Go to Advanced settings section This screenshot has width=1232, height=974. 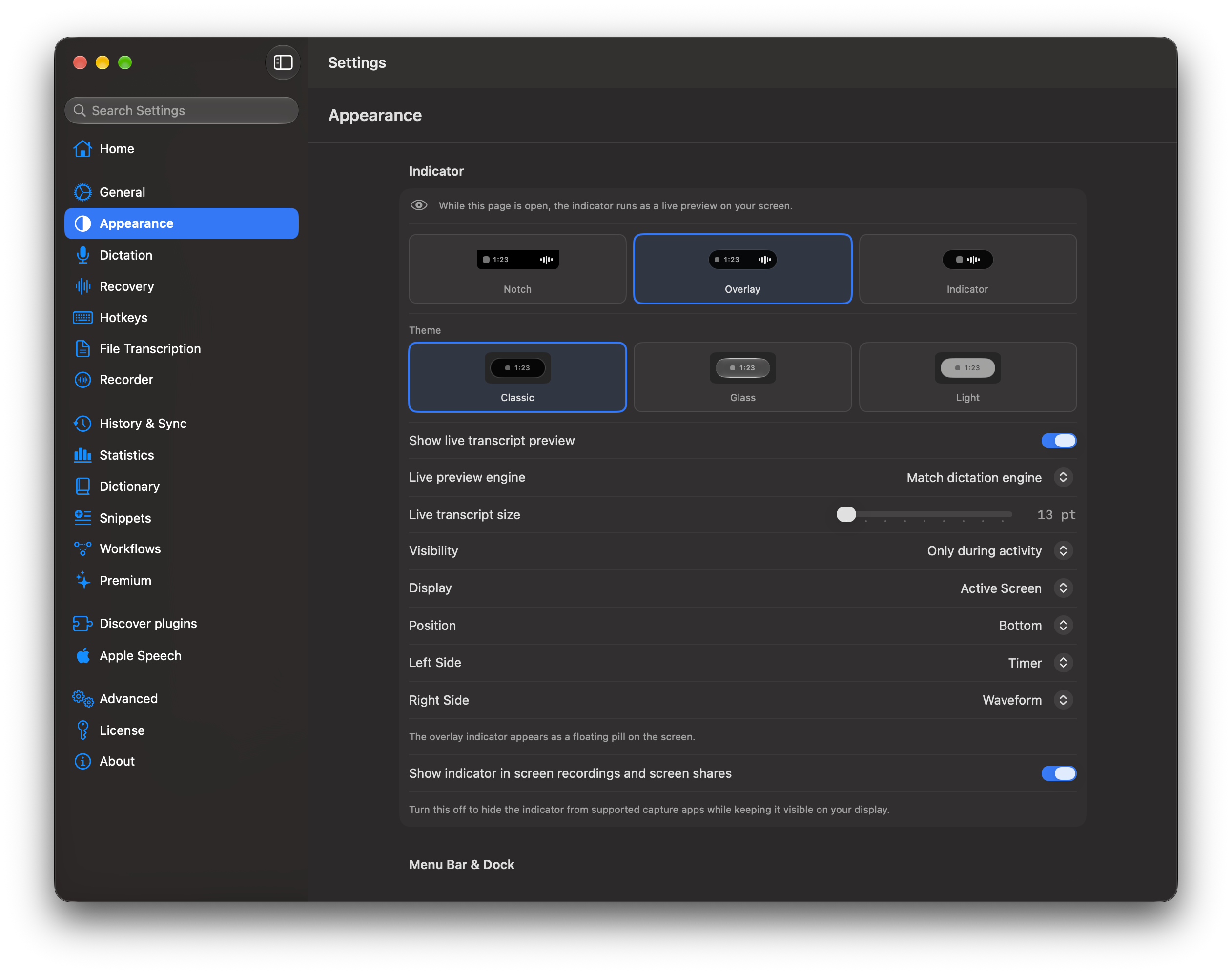(182, 699)
